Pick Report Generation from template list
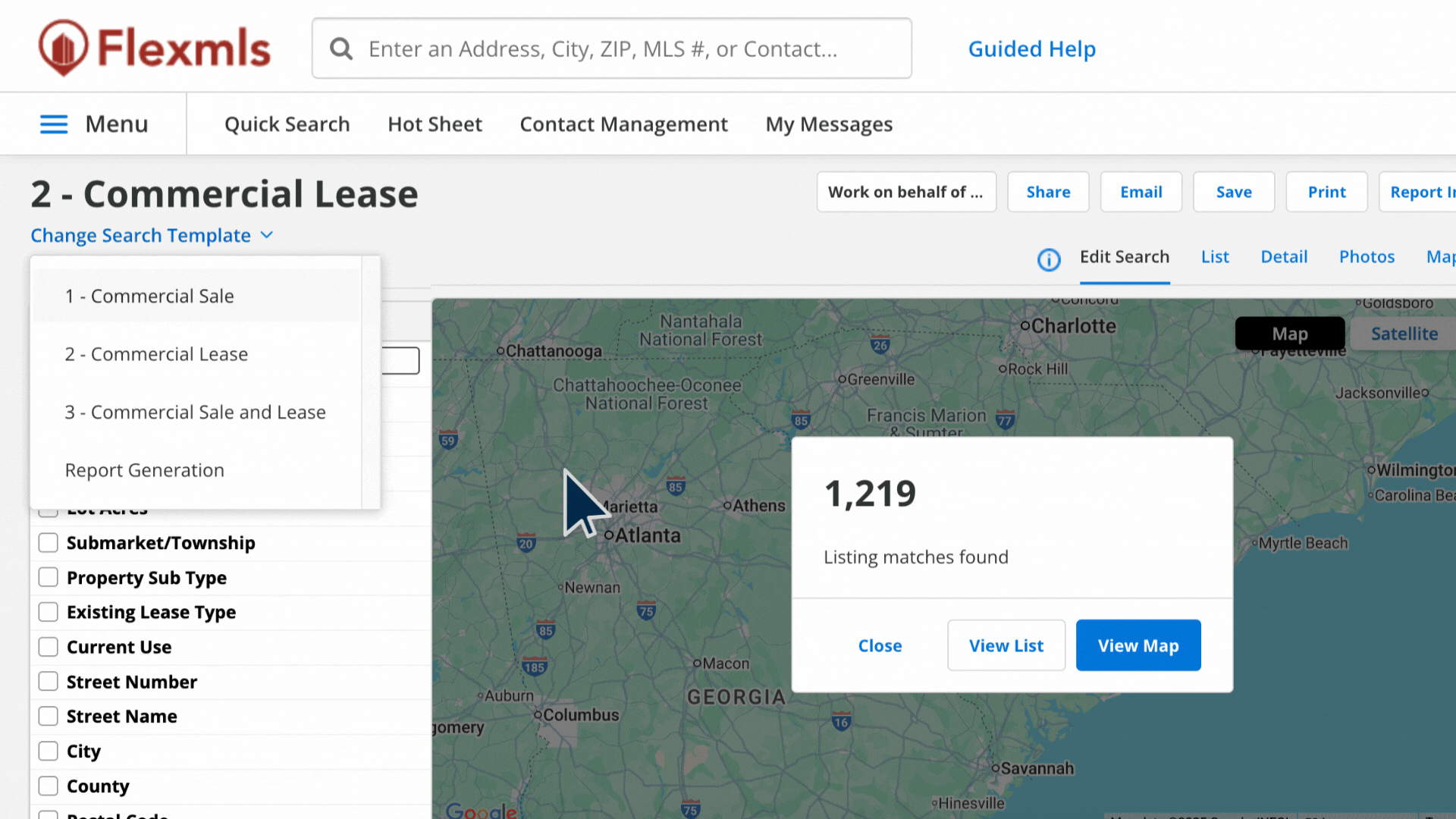 click(x=145, y=470)
